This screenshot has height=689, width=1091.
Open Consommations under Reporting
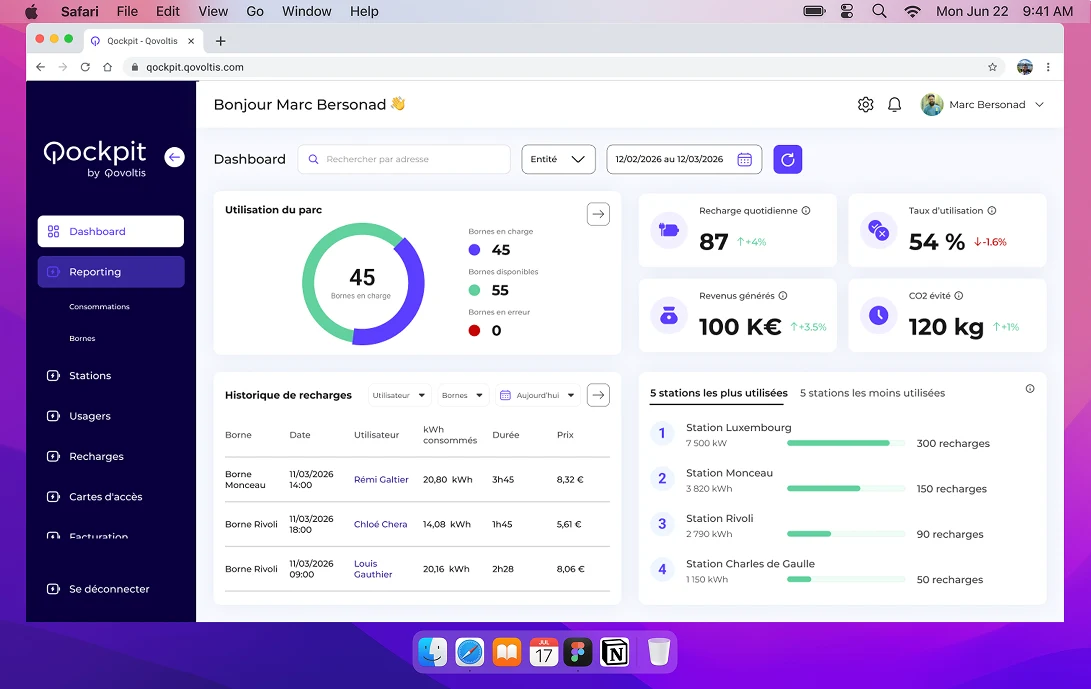(x=99, y=307)
